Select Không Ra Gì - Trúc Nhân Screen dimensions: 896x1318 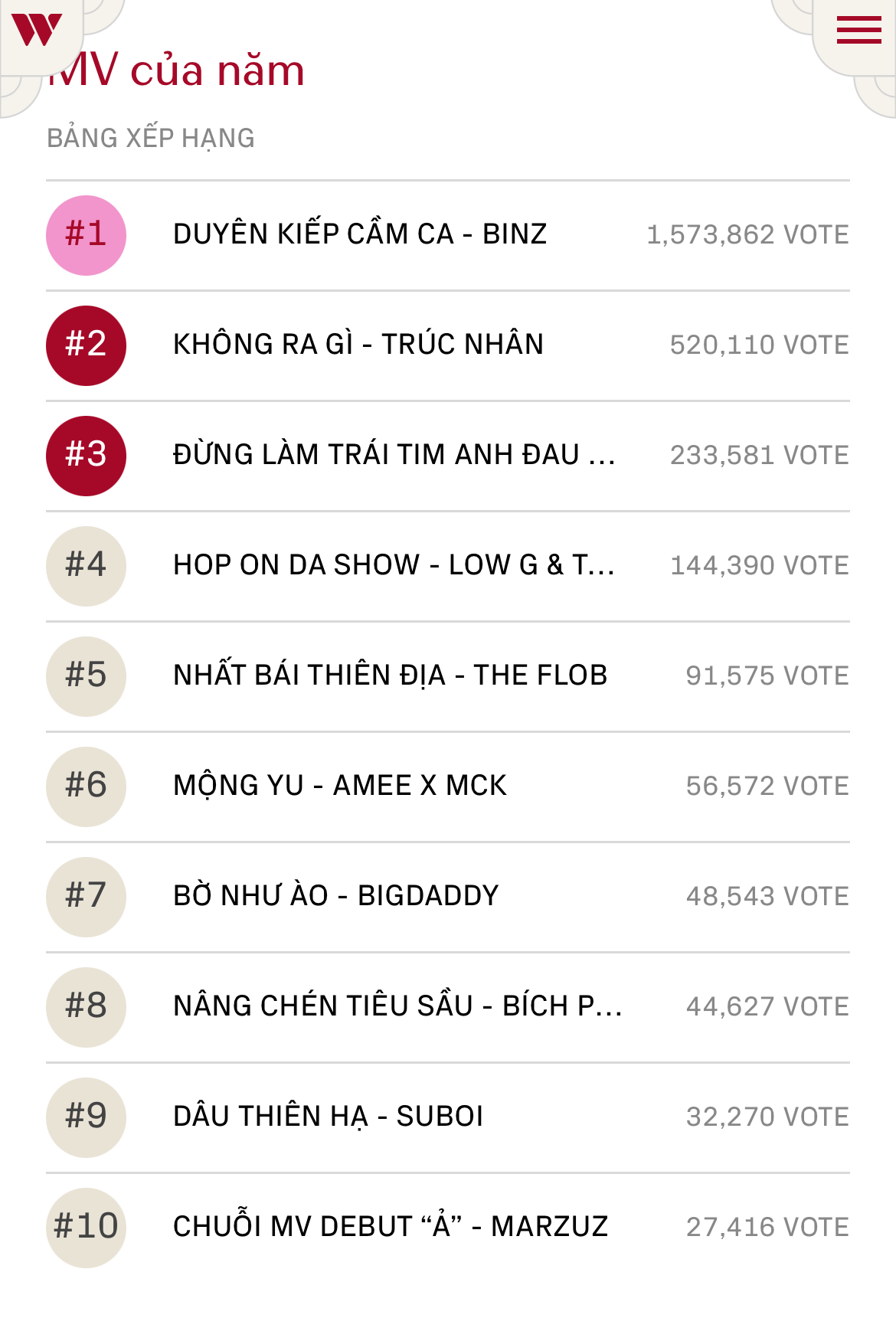(x=358, y=345)
